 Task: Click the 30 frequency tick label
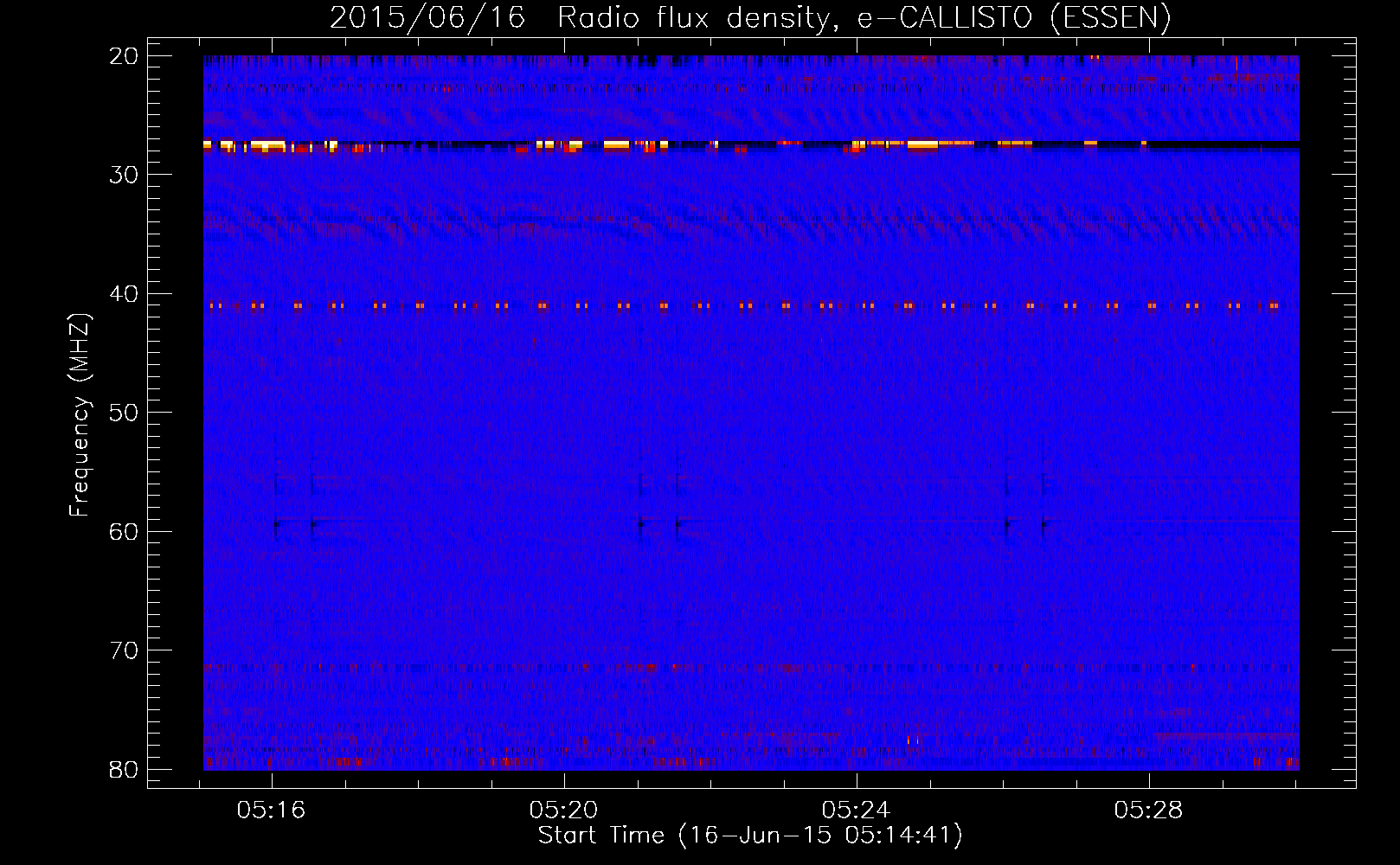pos(125,175)
